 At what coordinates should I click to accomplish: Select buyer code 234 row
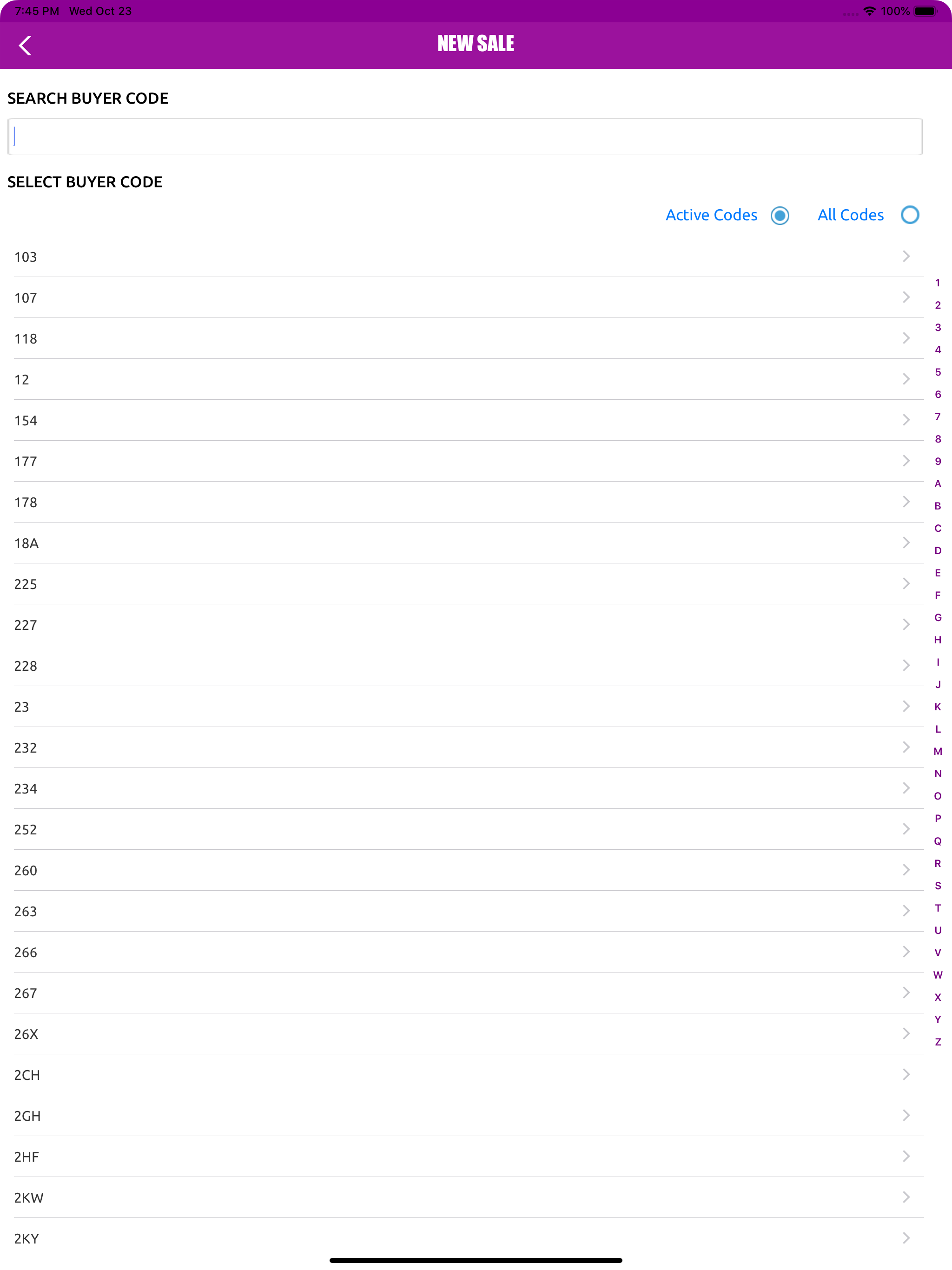pyautogui.click(x=469, y=788)
